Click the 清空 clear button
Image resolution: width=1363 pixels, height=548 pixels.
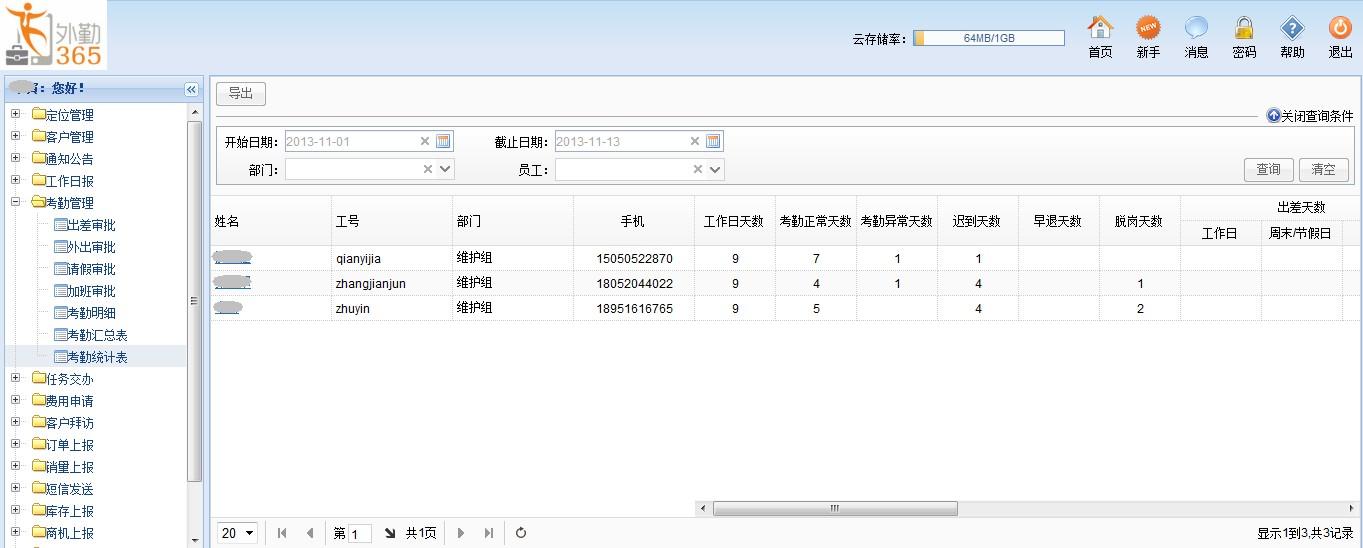coord(1324,170)
